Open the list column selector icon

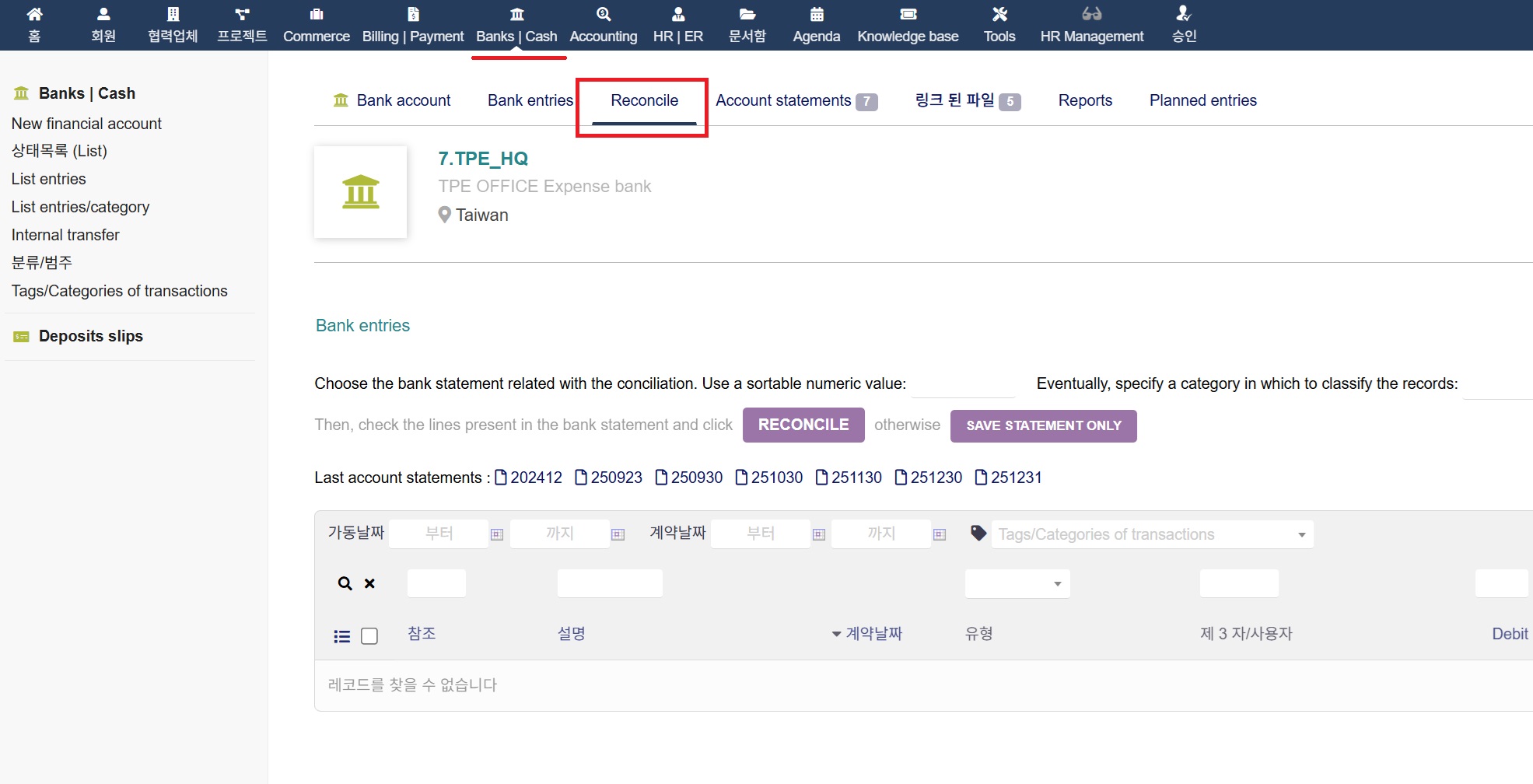pos(341,636)
